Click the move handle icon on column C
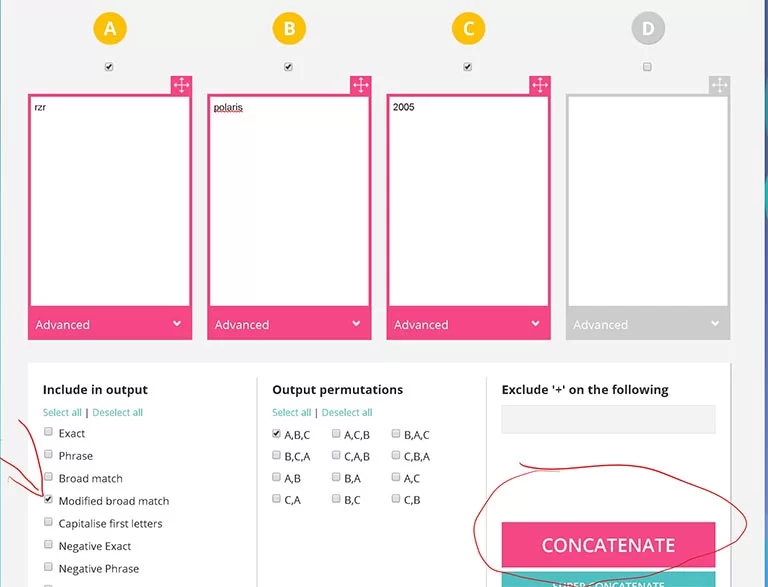 tap(539, 85)
